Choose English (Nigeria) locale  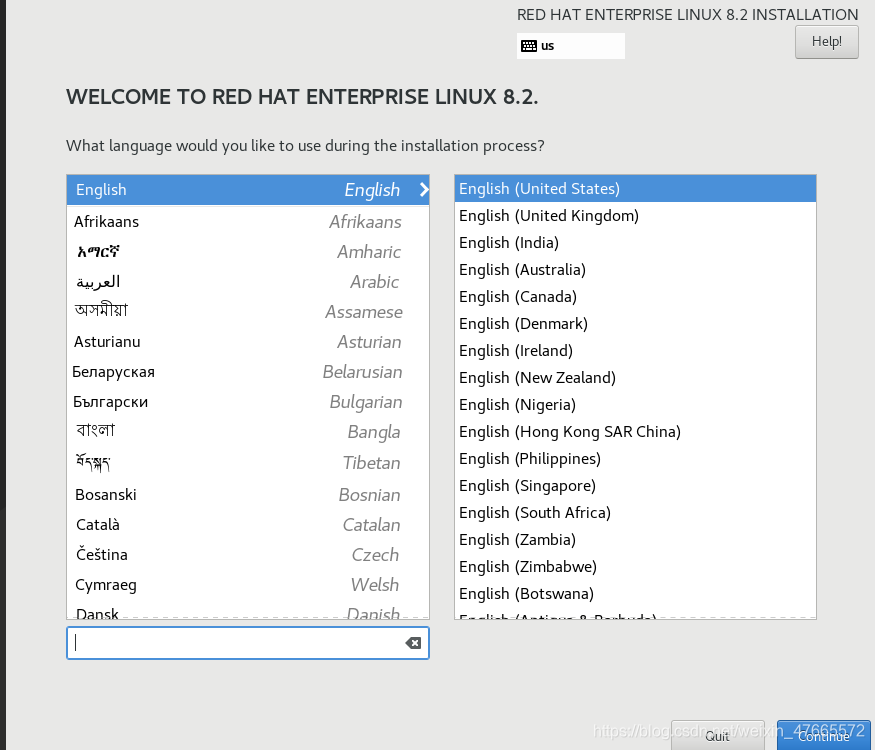point(635,405)
